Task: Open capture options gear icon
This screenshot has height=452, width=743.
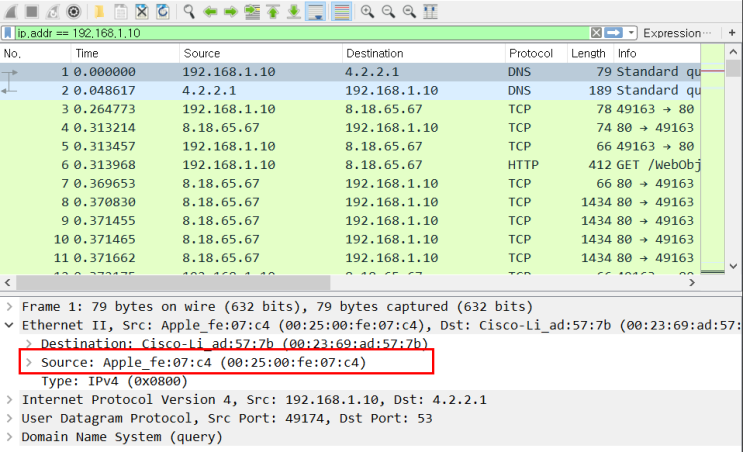Action: (x=73, y=11)
